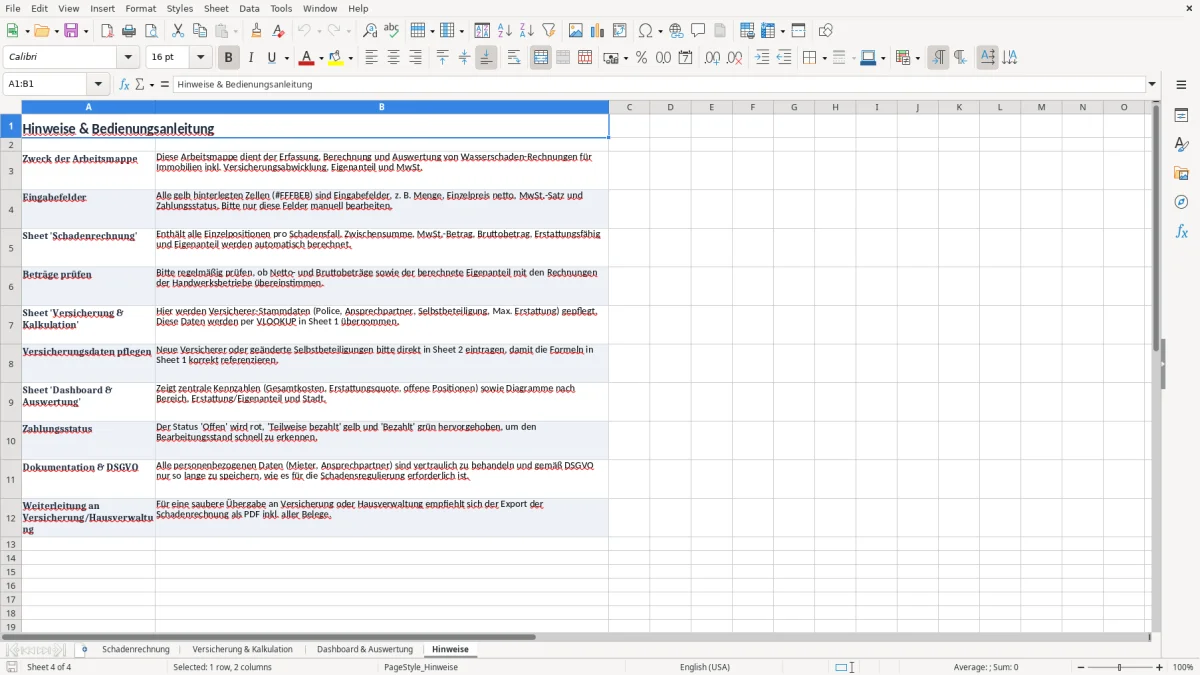Viewport: 1200px width, 675px height.
Task: Click the Insert Comment speech bubble icon
Action: [698, 31]
